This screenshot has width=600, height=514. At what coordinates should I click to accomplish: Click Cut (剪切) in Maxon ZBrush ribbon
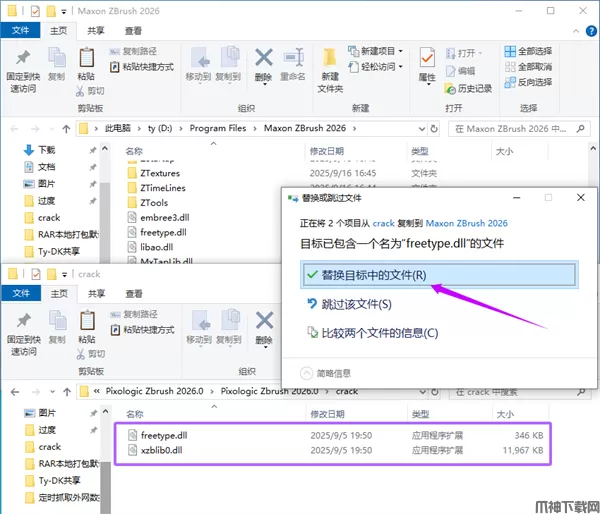(90, 91)
